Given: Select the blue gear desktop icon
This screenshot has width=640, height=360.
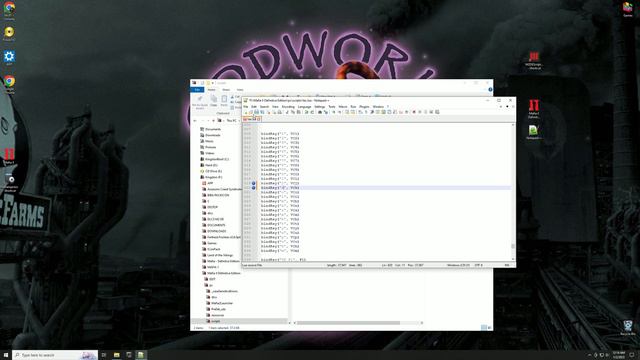Looking at the screenshot, I should point(9,58).
